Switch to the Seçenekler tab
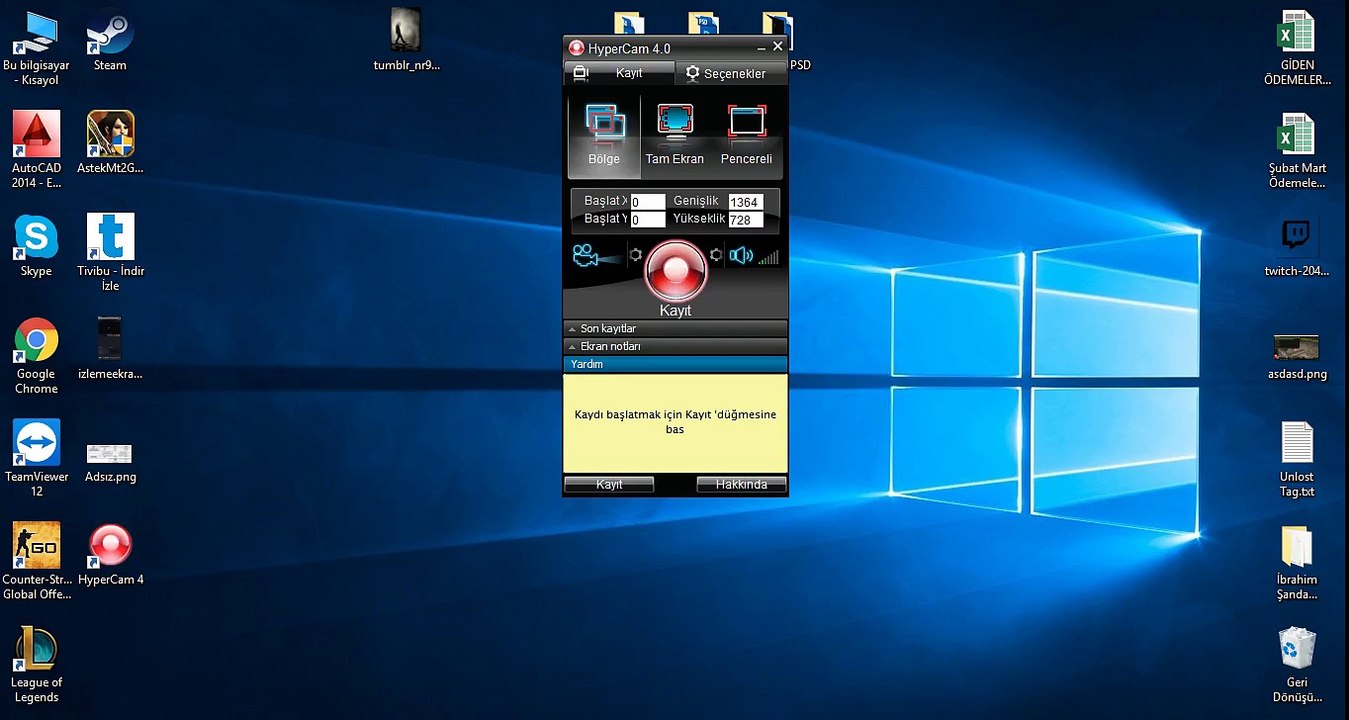Viewport: 1349px width, 720px height. 731,74
